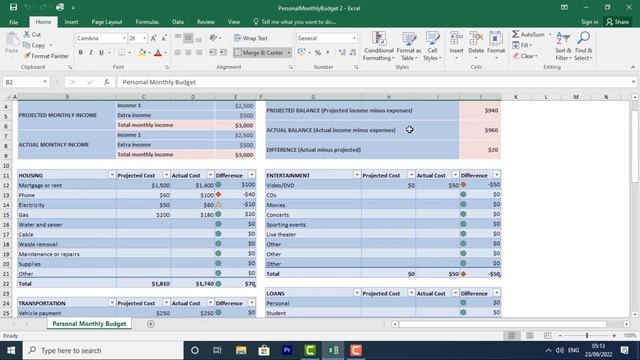Open the ENTERTAINMENT column filter dropdown
Viewport: 640px width, 360px height.
click(x=357, y=175)
